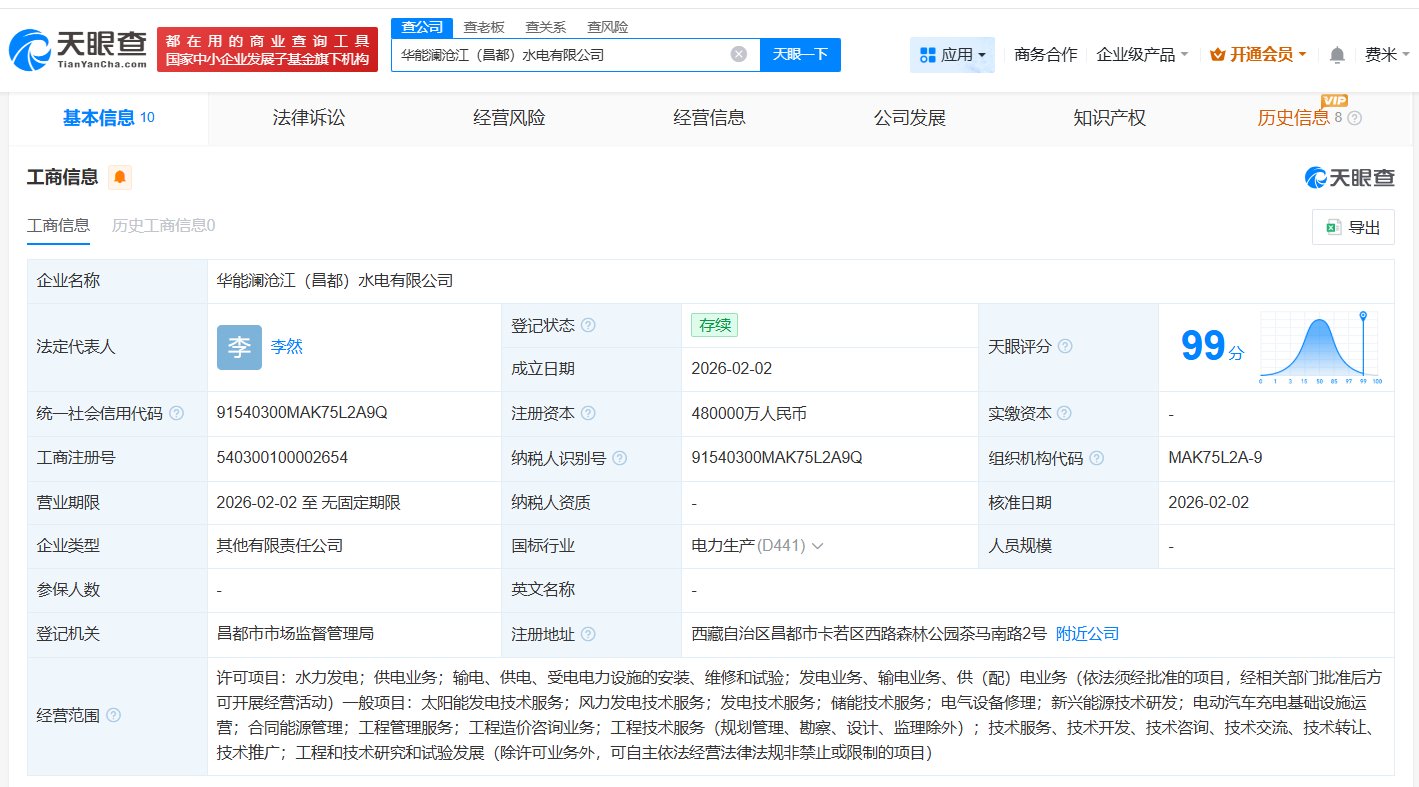This screenshot has width=1419, height=787.
Task: Click the company search input field
Action: (x=560, y=55)
